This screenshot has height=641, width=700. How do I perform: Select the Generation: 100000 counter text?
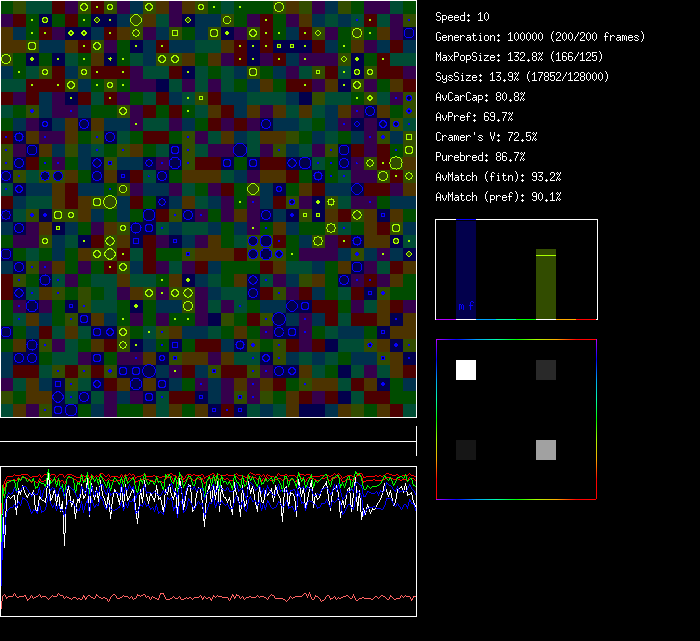[540, 37]
